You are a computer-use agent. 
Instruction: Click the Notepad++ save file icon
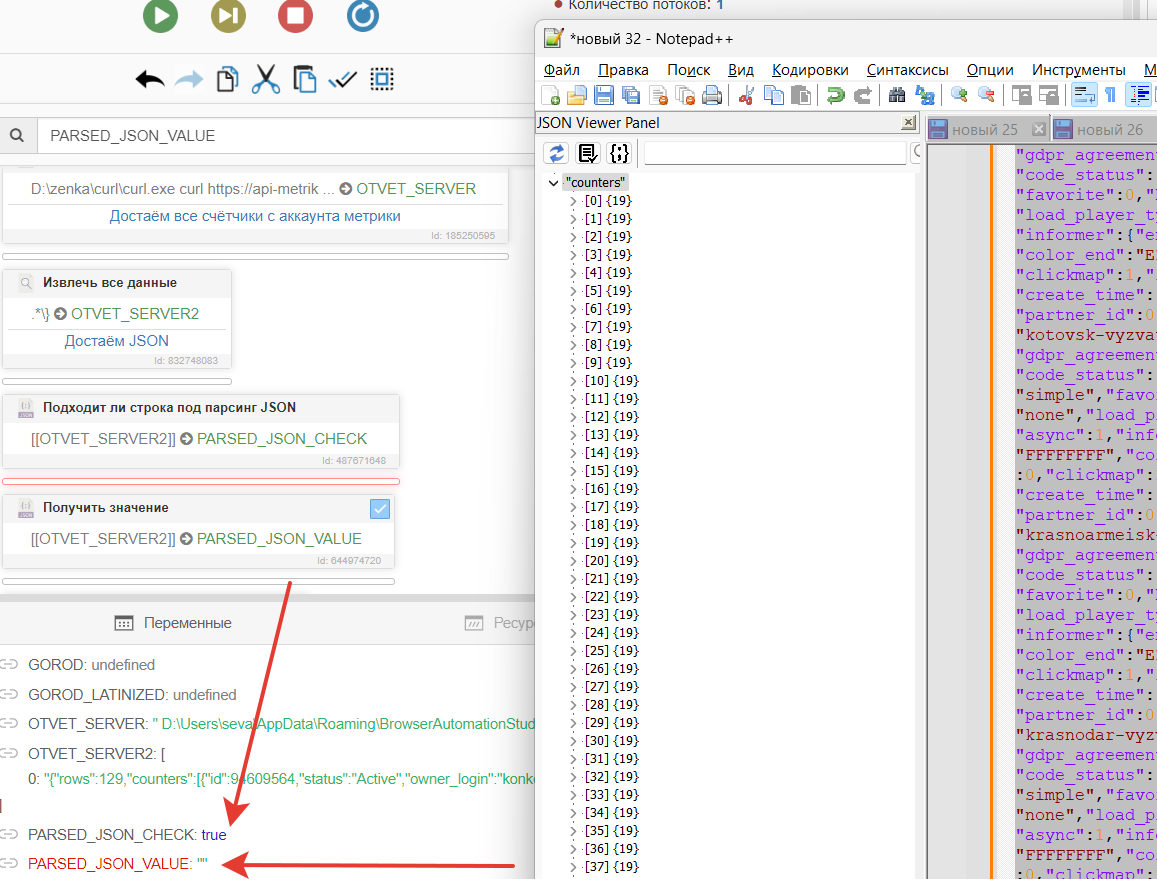click(604, 96)
